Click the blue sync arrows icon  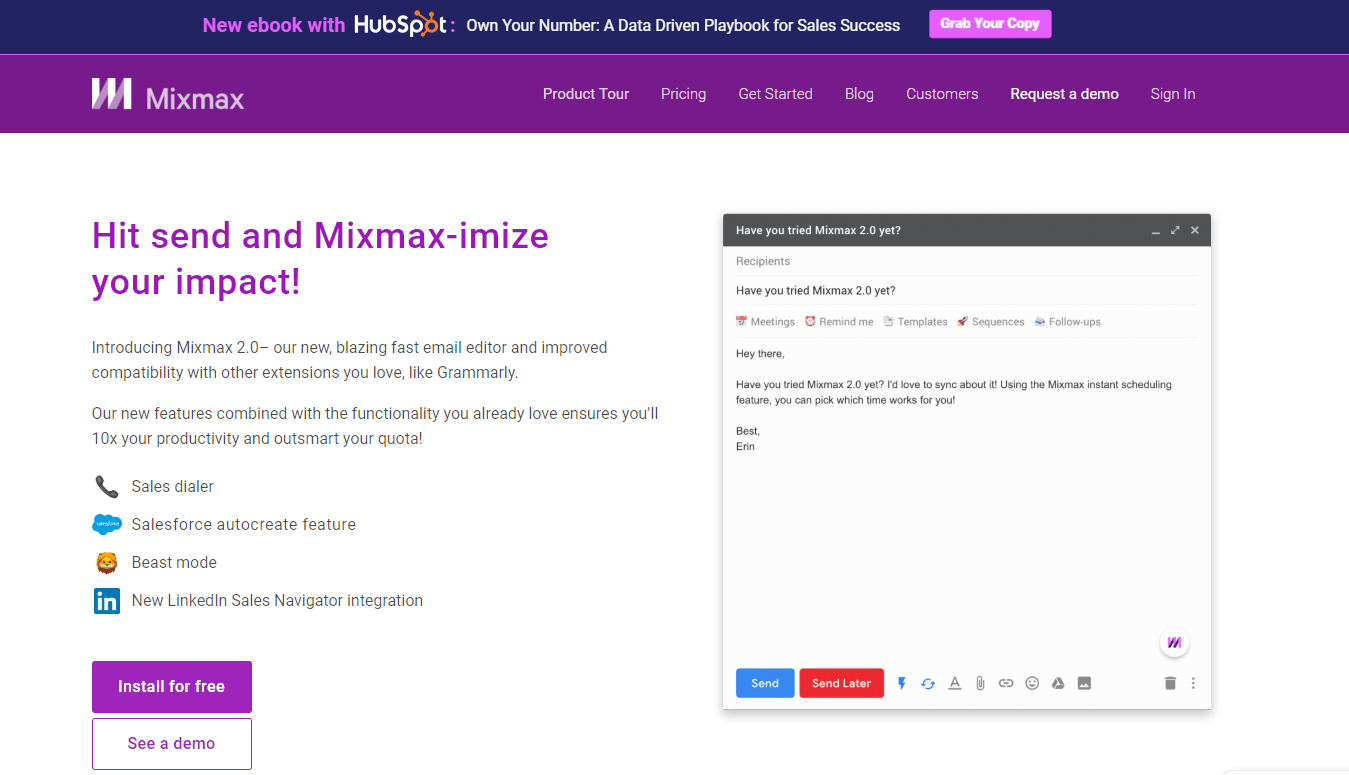tap(928, 684)
